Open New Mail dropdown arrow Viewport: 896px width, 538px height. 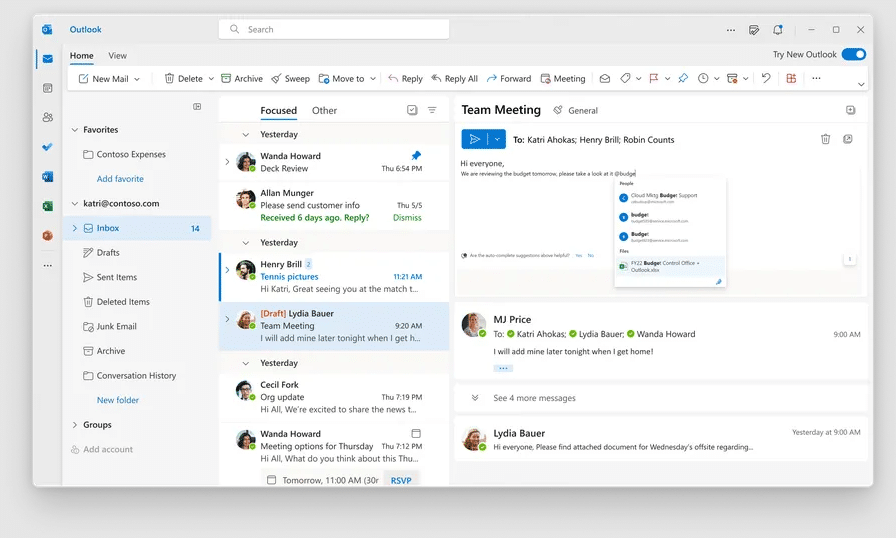click(137, 79)
